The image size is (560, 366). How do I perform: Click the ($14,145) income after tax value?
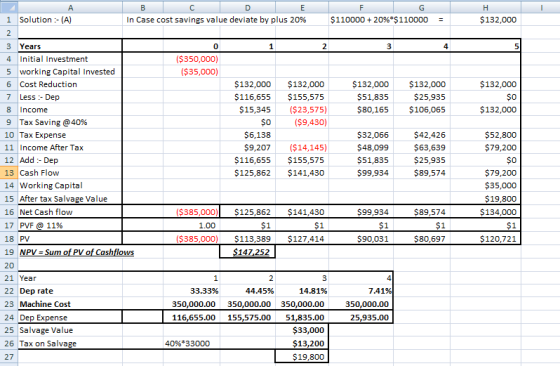(308, 148)
